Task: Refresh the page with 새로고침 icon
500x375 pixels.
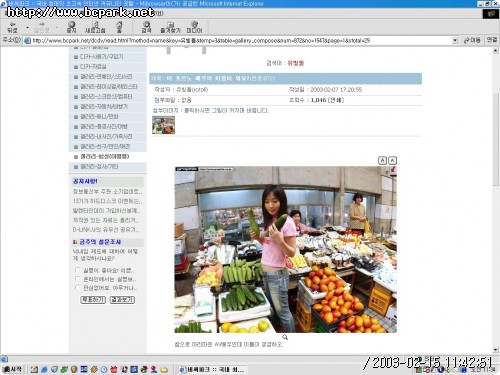Action: (x=95, y=27)
